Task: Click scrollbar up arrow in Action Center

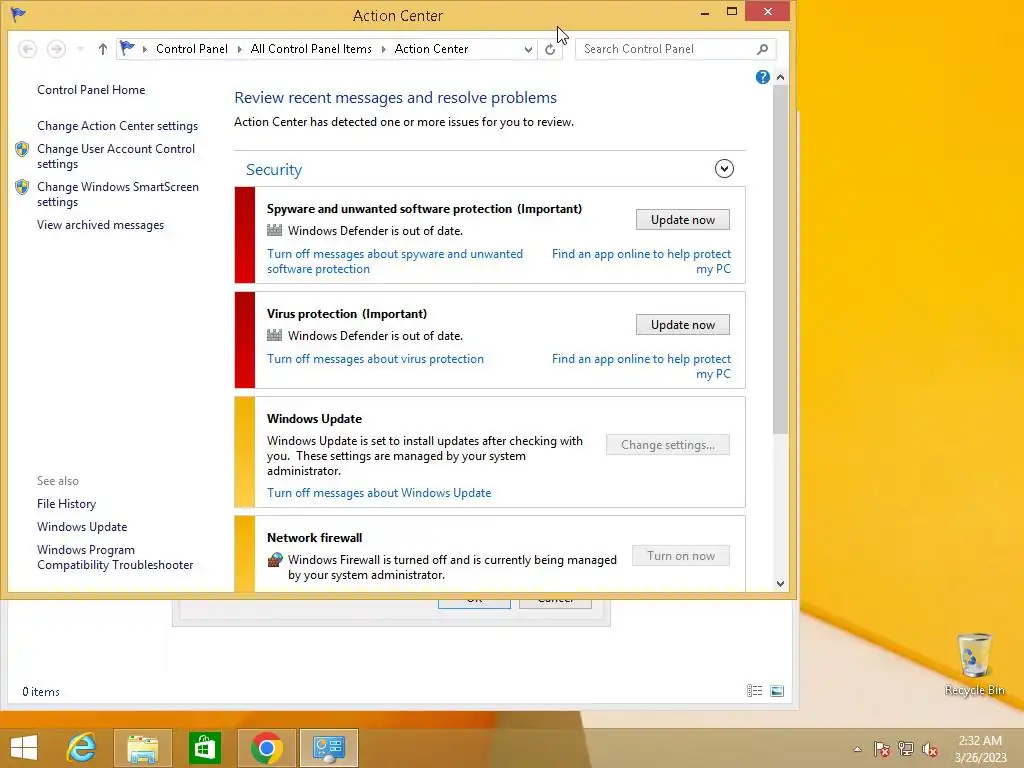Action: (780, 78)
